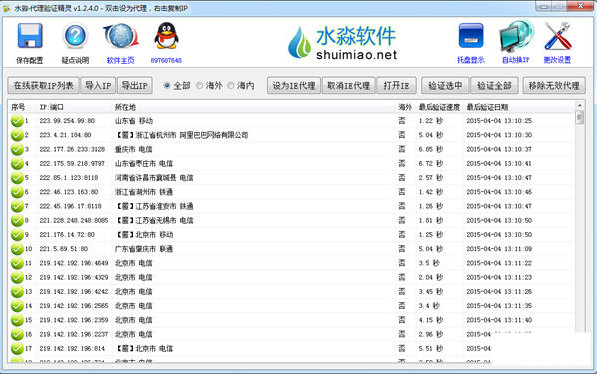Click the green check icon on row 6

(17, 192)
